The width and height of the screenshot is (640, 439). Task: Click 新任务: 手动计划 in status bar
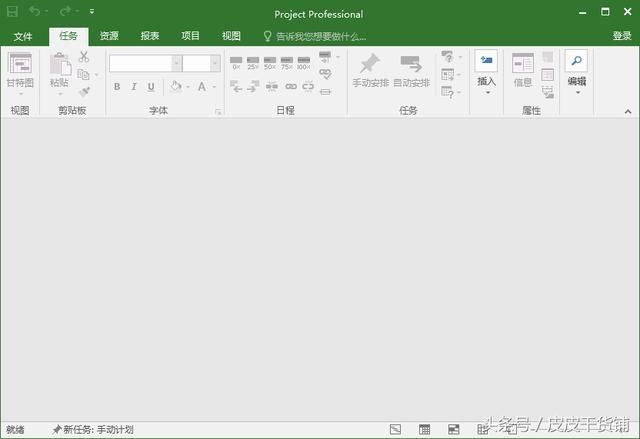tap(93, 429)
